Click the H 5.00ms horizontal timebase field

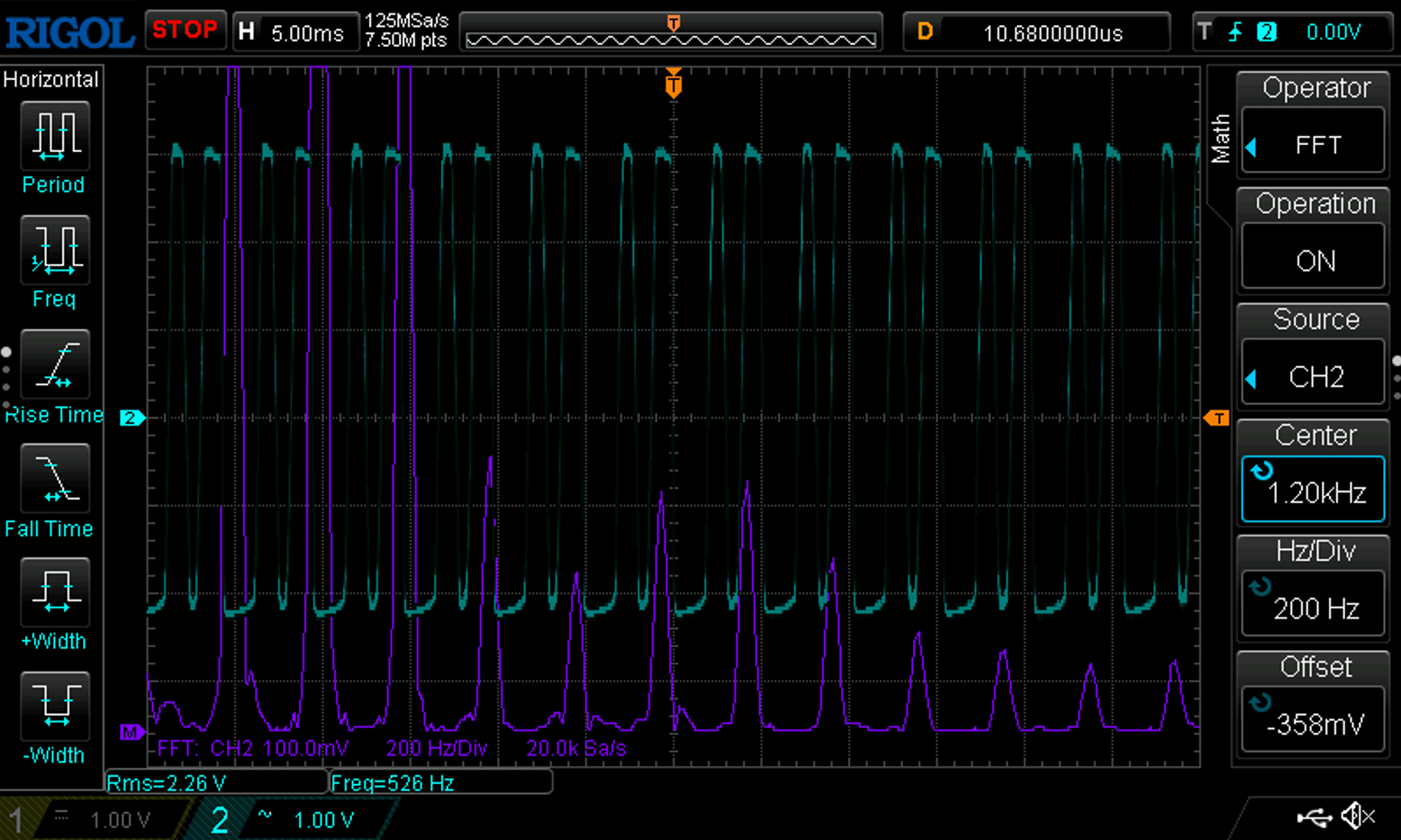pos(295,32)
